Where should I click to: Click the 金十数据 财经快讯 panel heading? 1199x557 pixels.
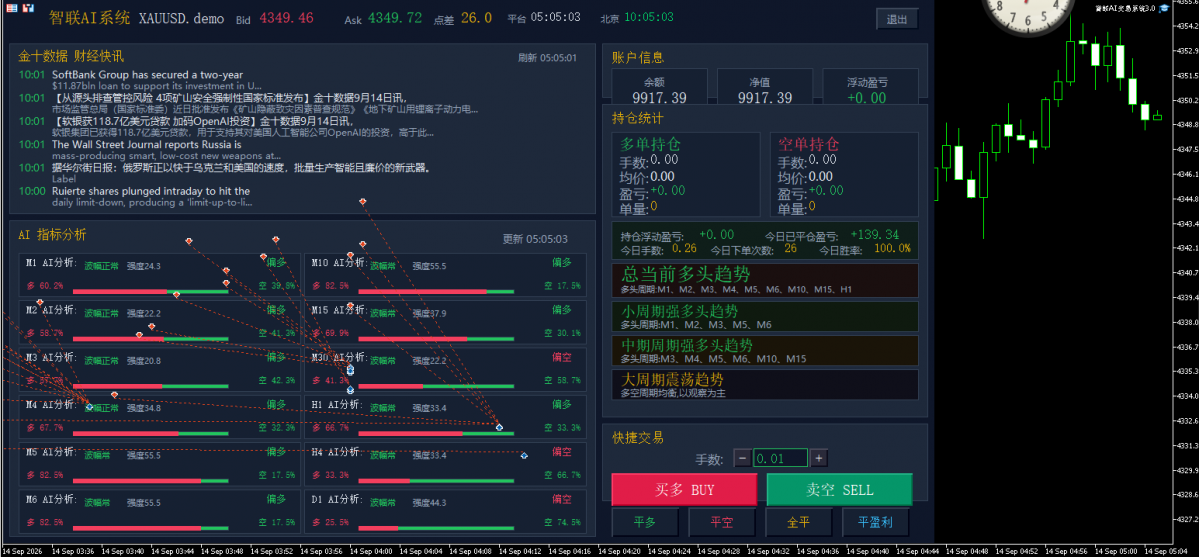coord(70,57)
